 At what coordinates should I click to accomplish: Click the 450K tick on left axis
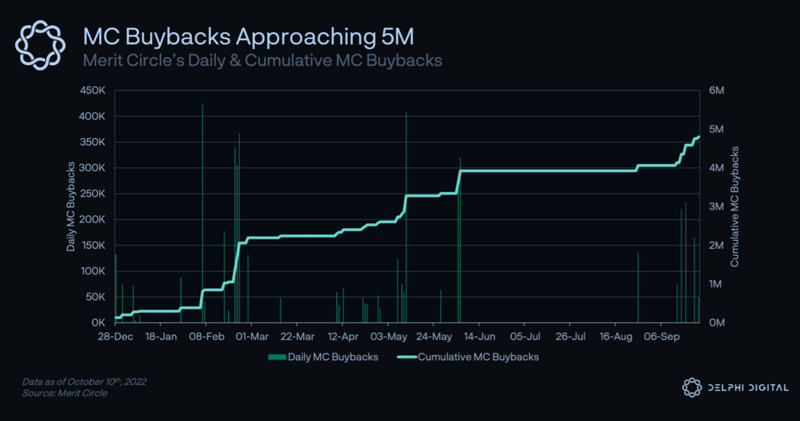[91, 90]
